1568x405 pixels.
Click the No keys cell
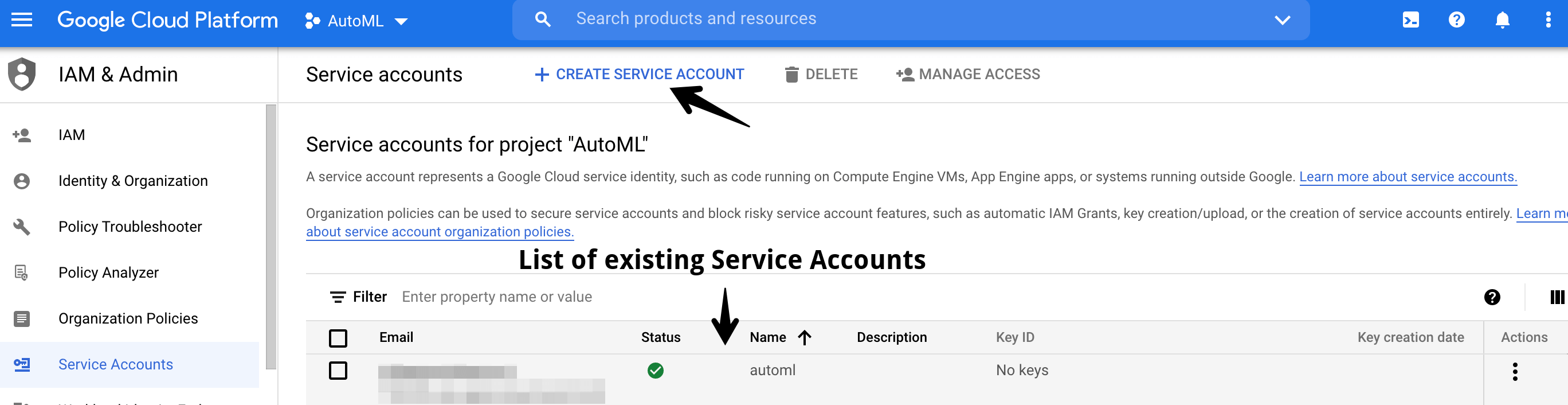pos(1022,370)
